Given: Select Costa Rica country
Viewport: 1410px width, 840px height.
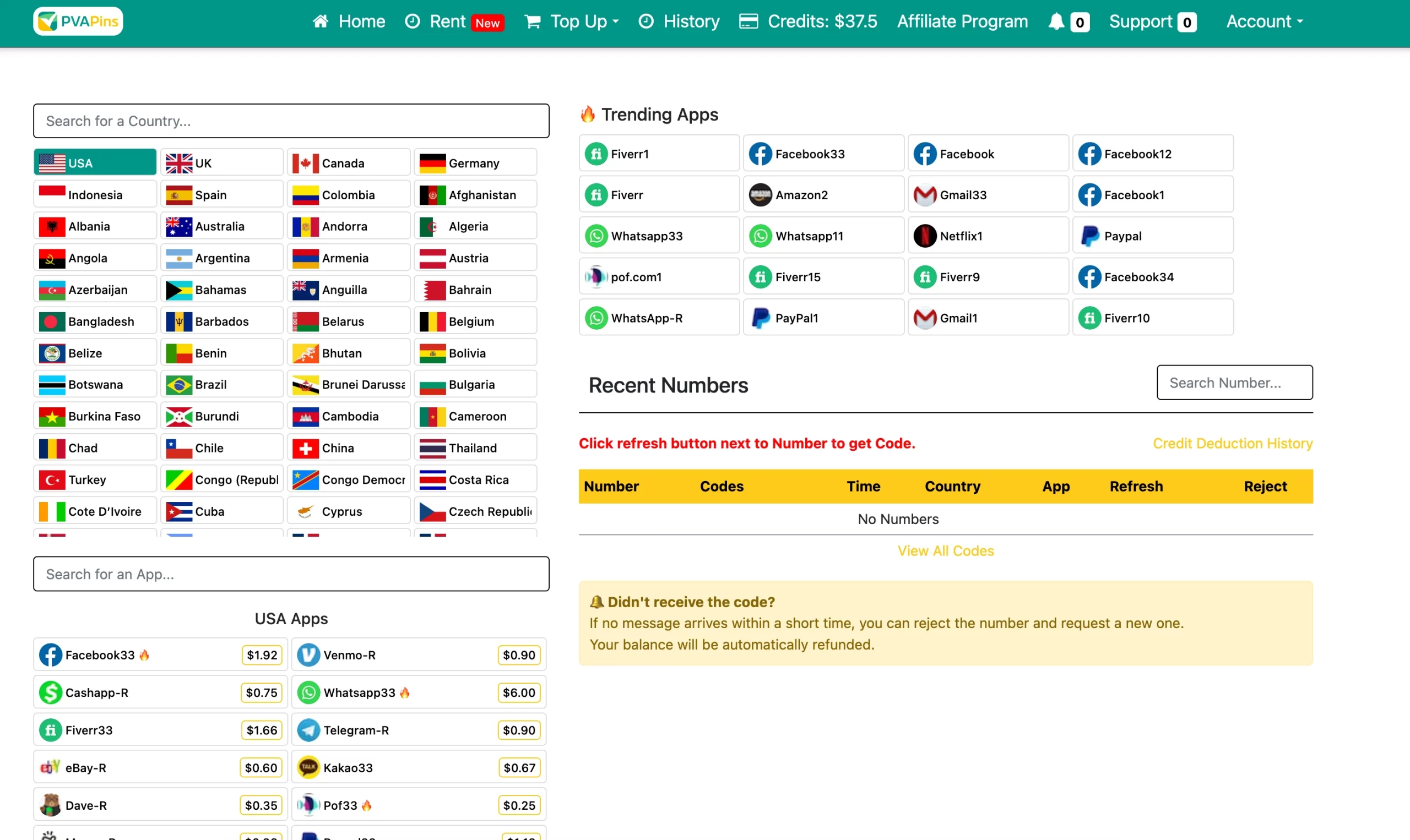Looking at the screenshot, I should pos(476,479).
